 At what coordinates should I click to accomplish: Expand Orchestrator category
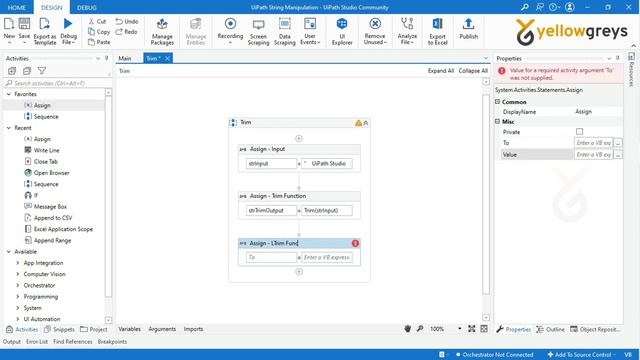click(x=18, y=285)
